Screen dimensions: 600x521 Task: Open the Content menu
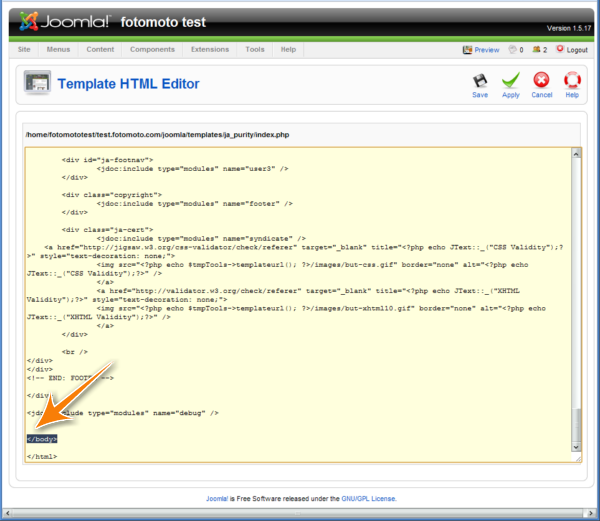[x=100, y=49]
